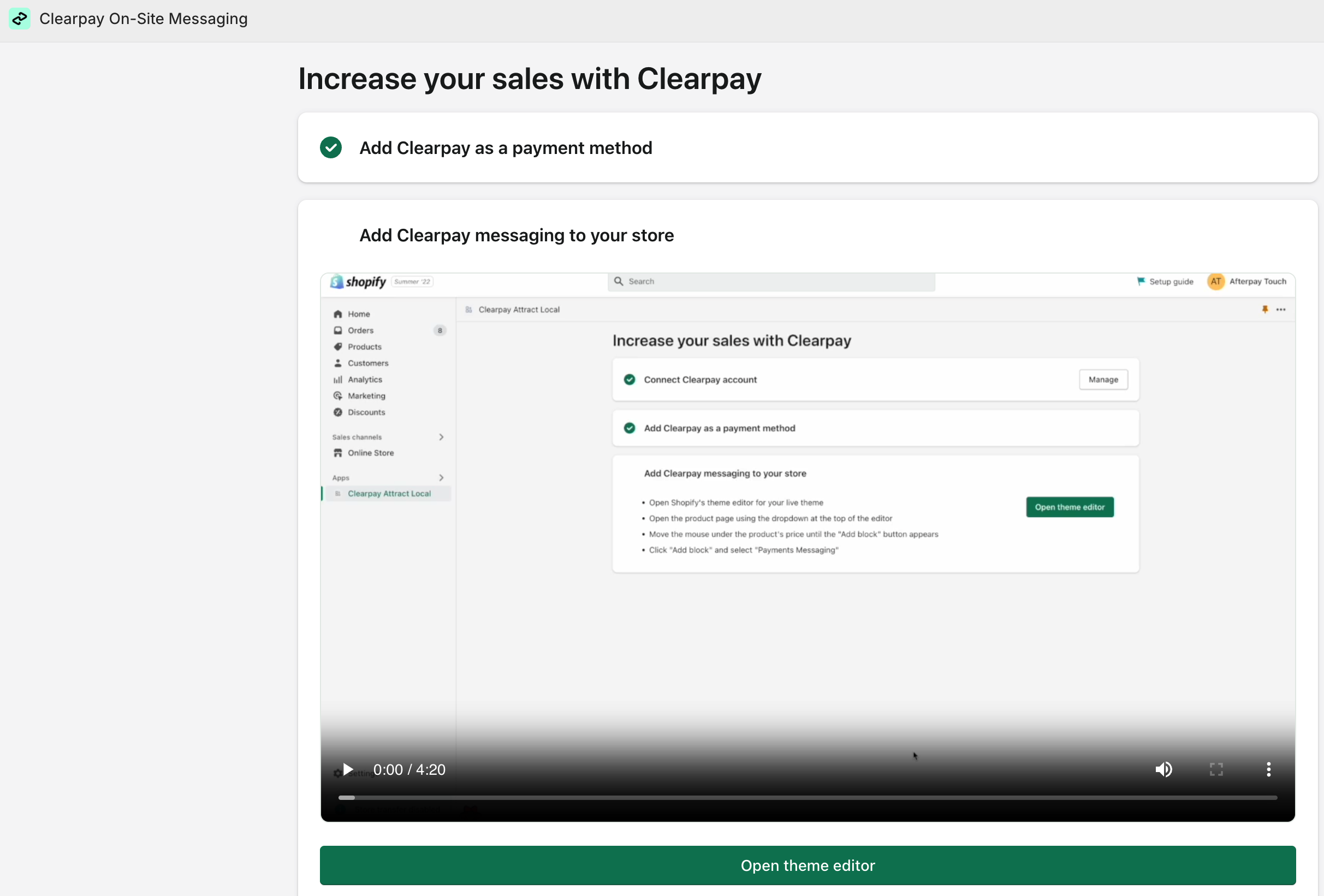The image size is (1324, 896).
Task: Open video more options three-dot menu
Action: coord(1268,769)
